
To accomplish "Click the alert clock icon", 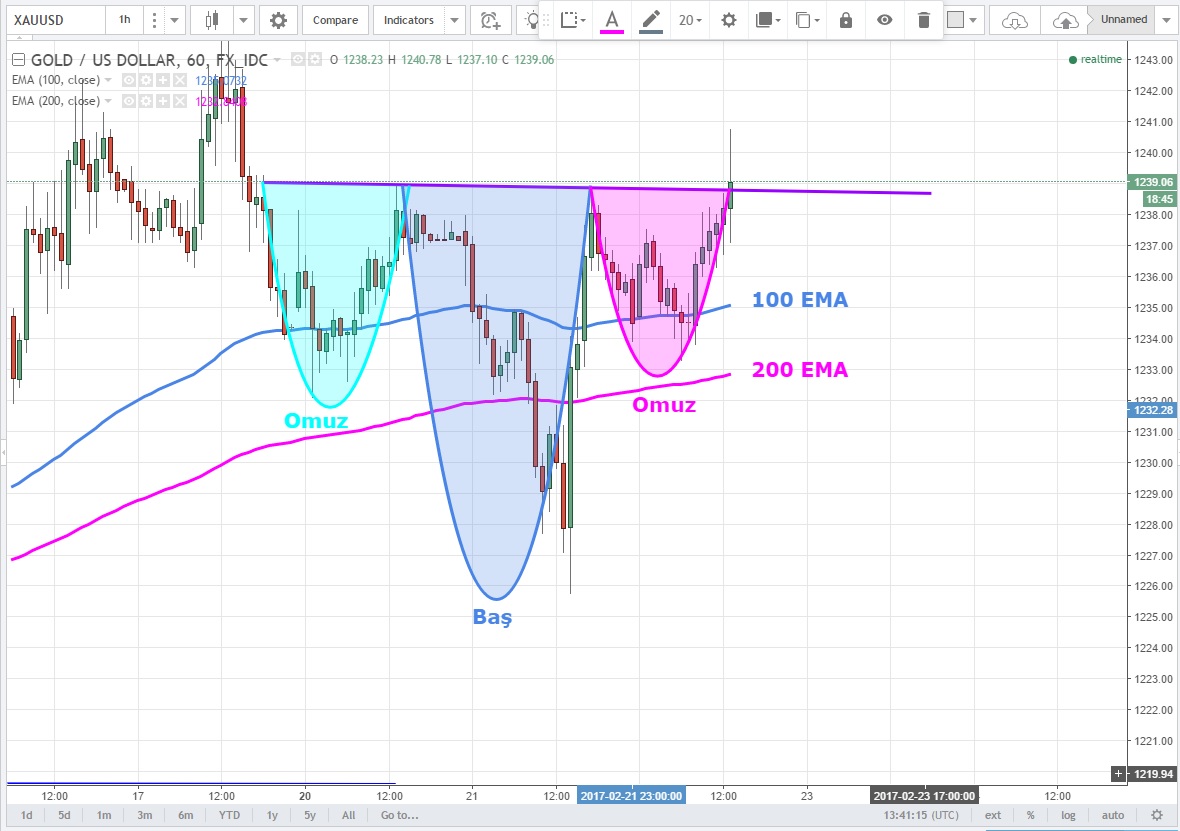I will point(490,20).
